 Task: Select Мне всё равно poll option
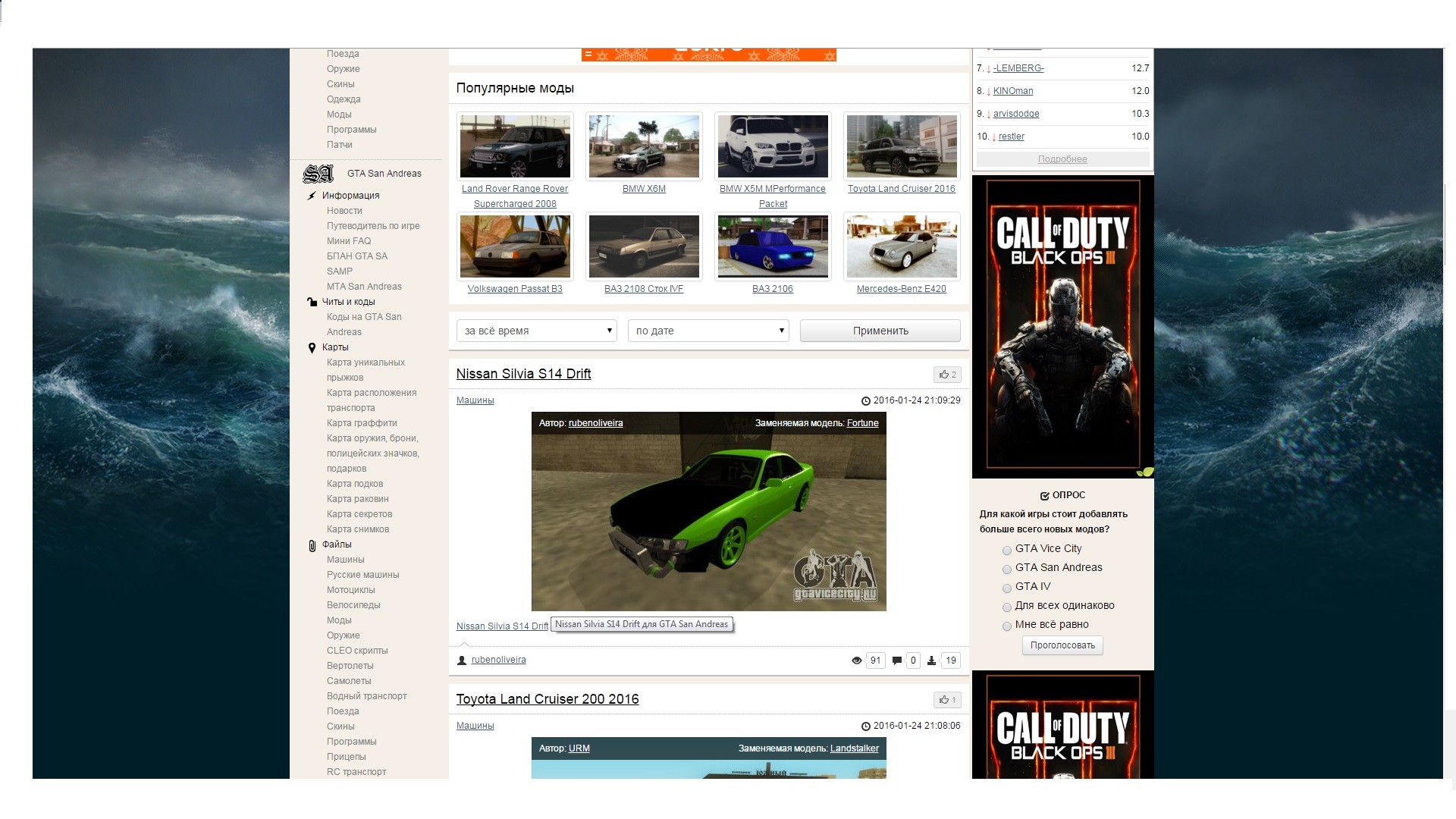pos(1007,626)
